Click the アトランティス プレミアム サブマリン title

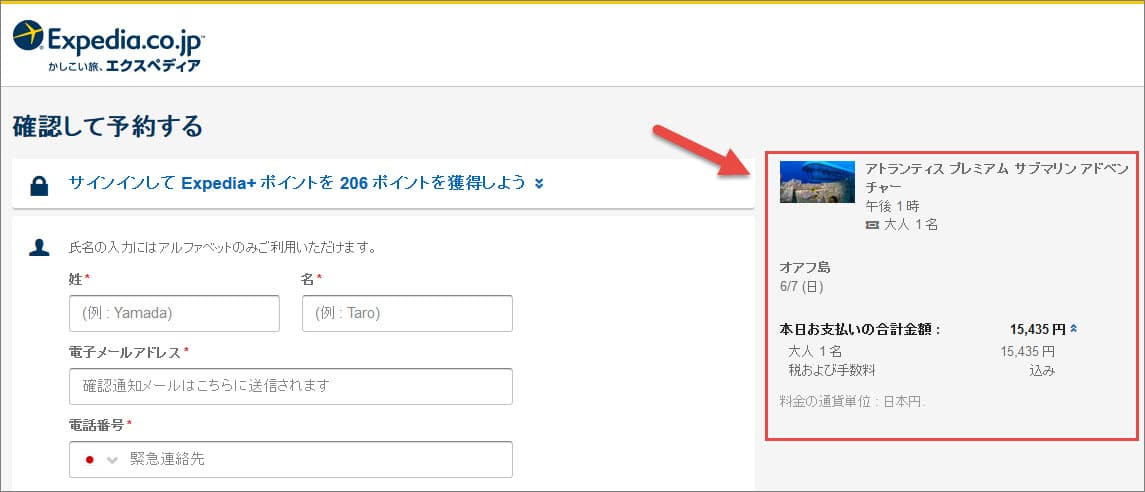coord(997,177)
